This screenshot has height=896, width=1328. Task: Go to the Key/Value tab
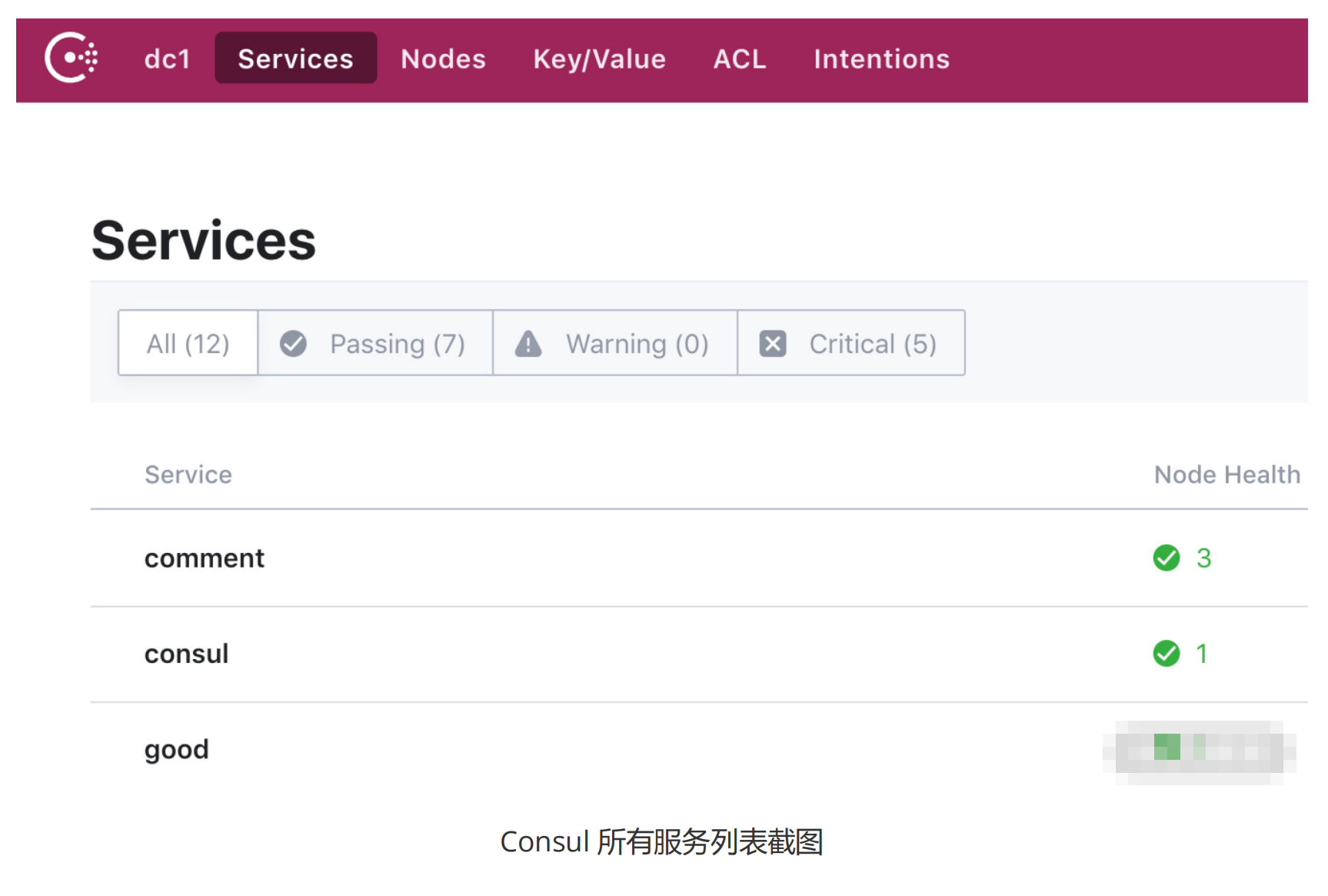point(600,59)
